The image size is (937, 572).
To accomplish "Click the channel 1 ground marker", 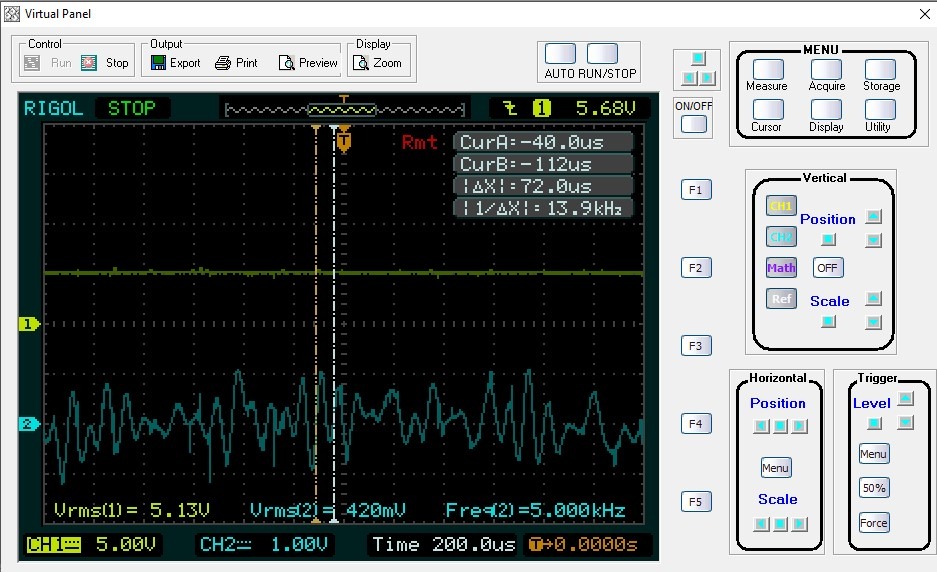I will point(29,324).
